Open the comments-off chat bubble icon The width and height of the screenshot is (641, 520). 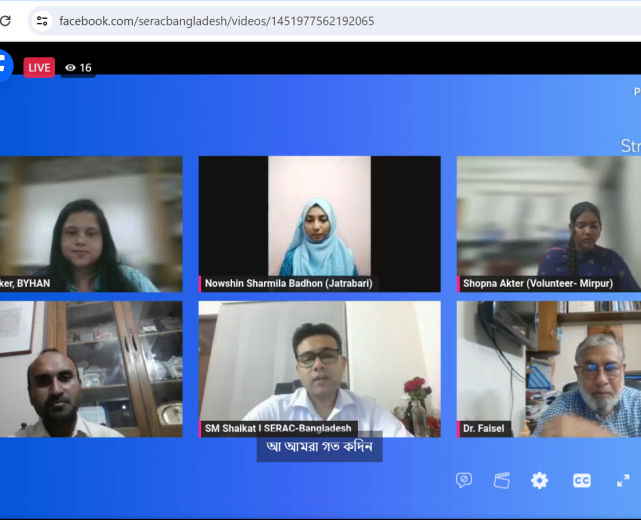point(464,480)
